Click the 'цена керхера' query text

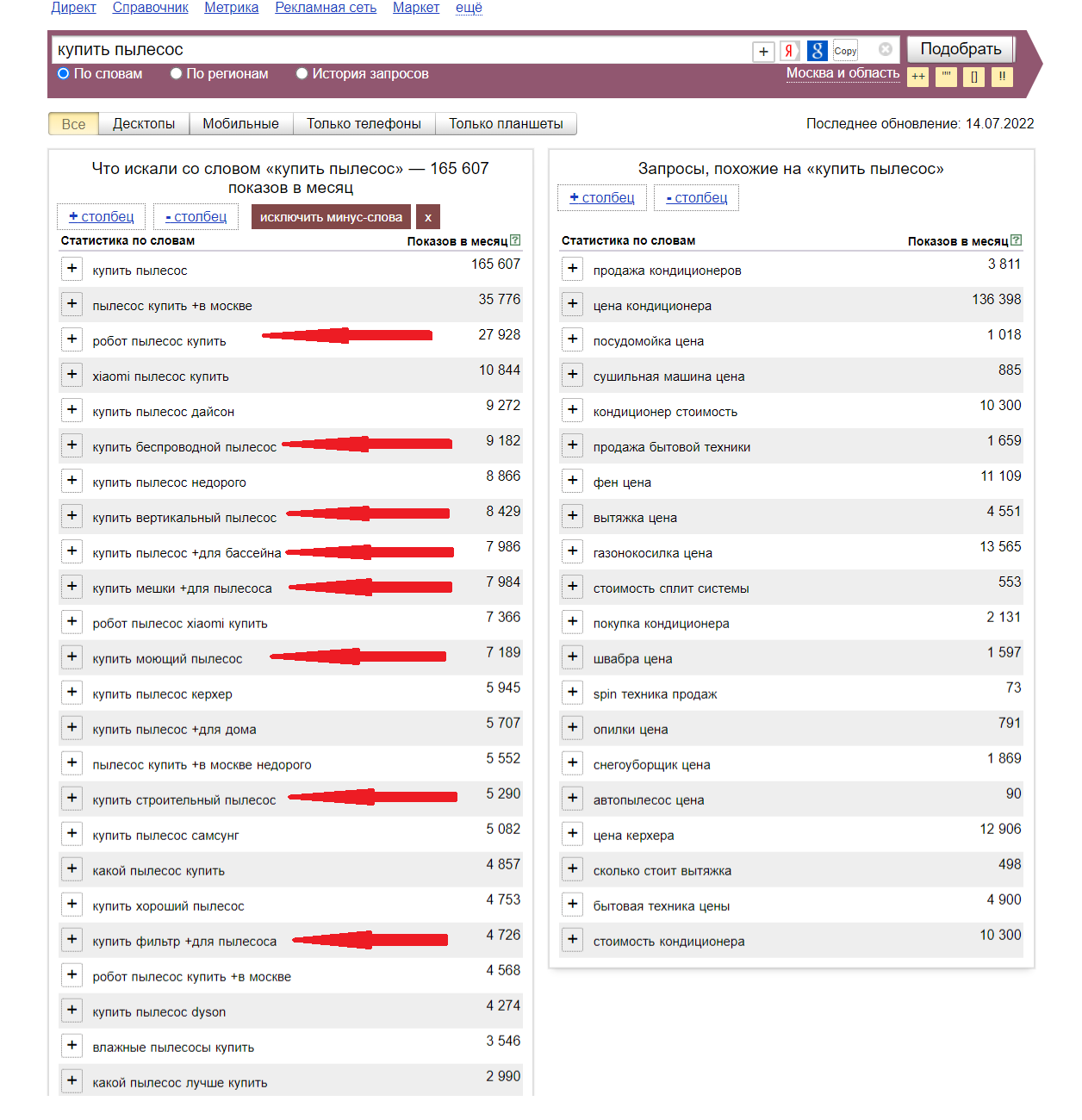pos(634,835)
